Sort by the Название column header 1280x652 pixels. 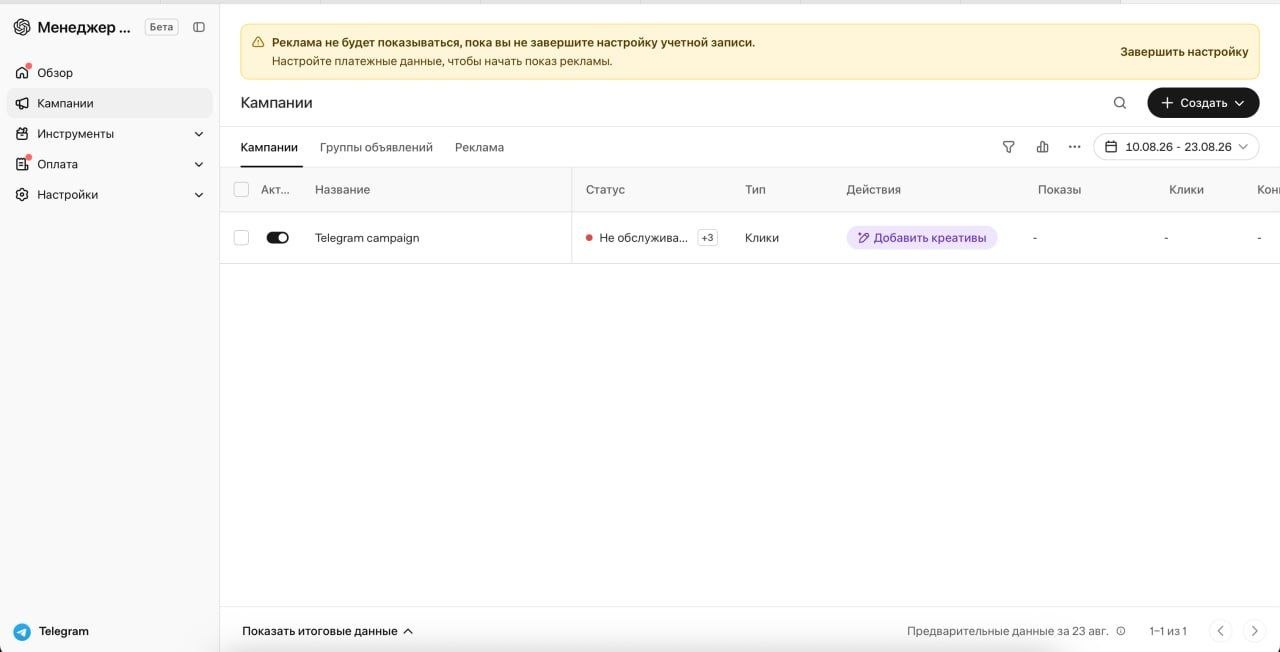coord(342,189)
